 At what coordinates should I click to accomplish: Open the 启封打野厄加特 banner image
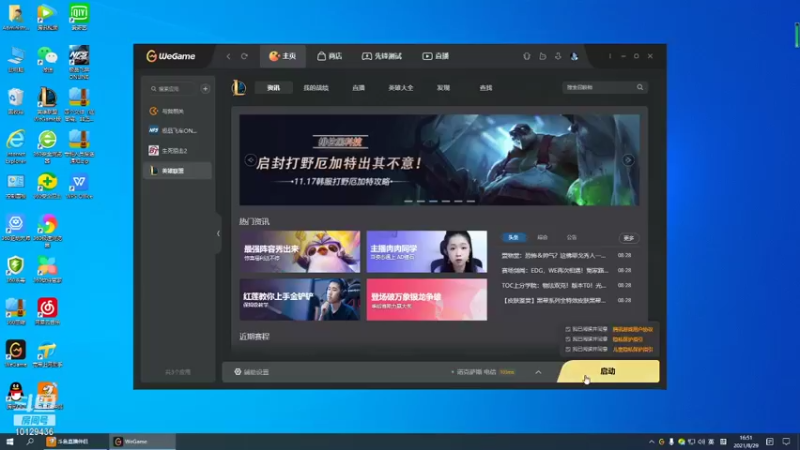click(439, 160)
